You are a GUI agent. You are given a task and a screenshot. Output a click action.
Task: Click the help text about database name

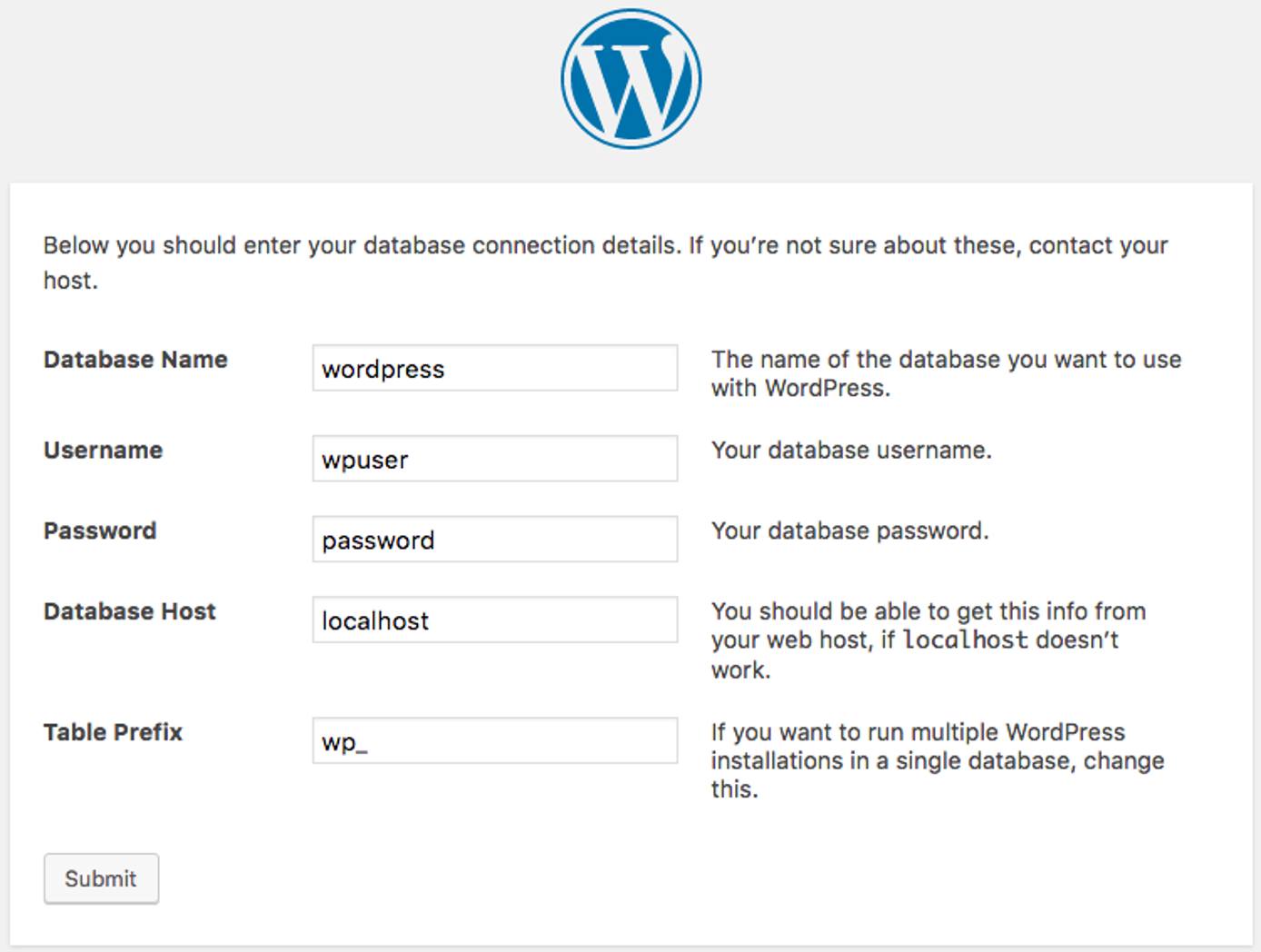(945, 372)
